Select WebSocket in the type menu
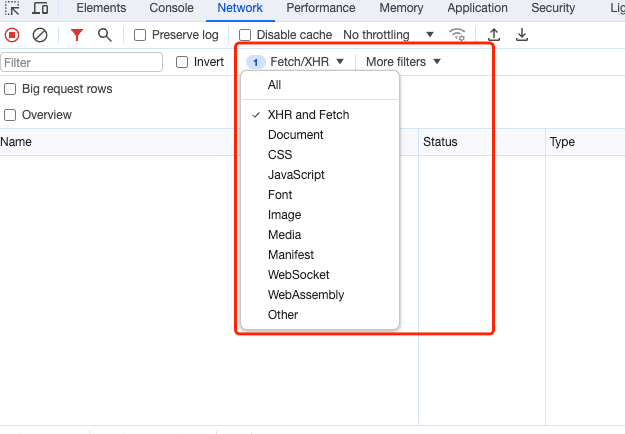625x434 pixels. 320,275
